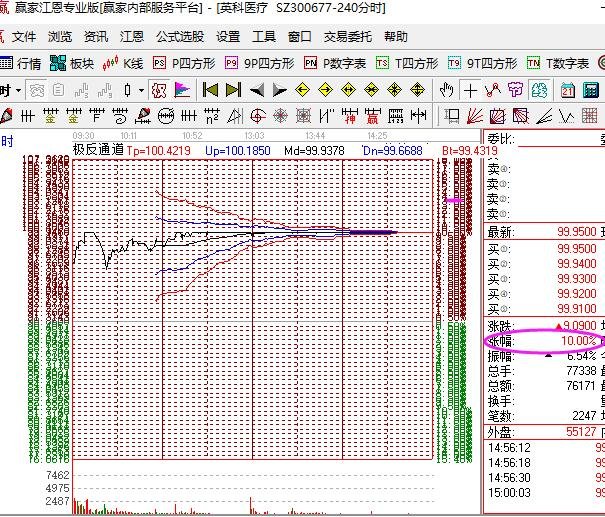Open the 9P四方形 tool

(260, 63)
